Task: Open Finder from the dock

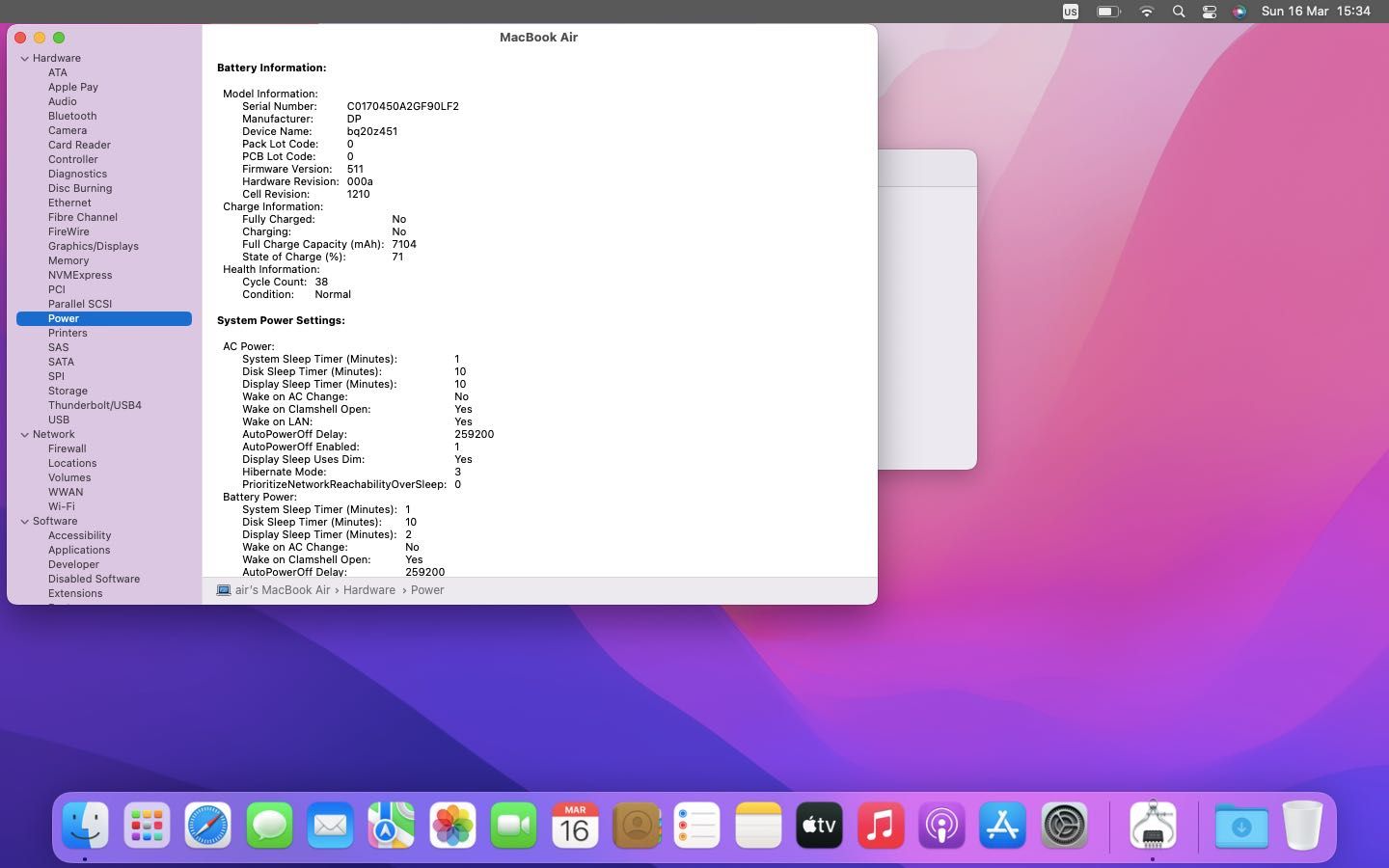Action: point(85,826)
